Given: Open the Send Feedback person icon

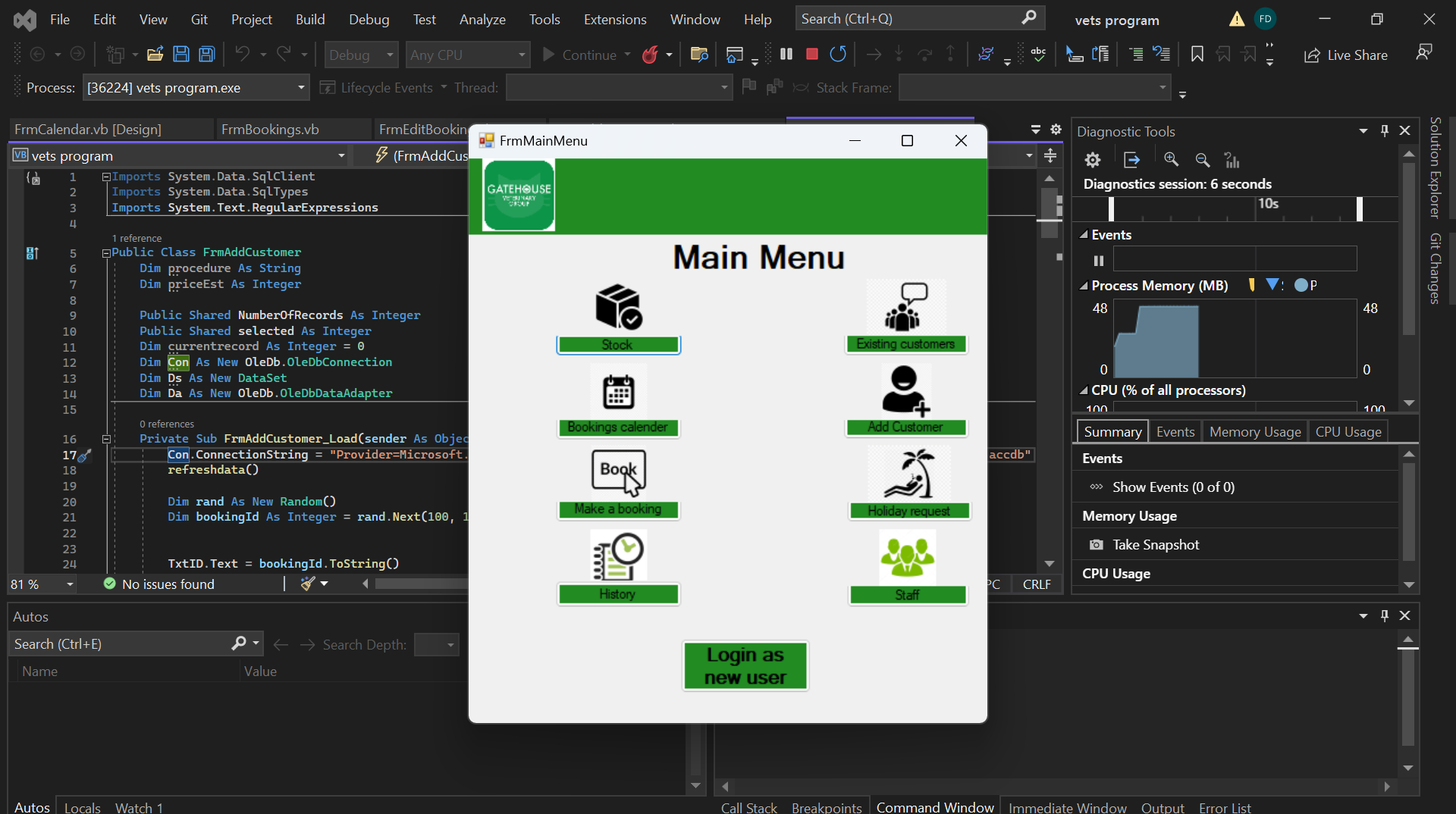Looking at the screenshot, I should click(1424, 52).
